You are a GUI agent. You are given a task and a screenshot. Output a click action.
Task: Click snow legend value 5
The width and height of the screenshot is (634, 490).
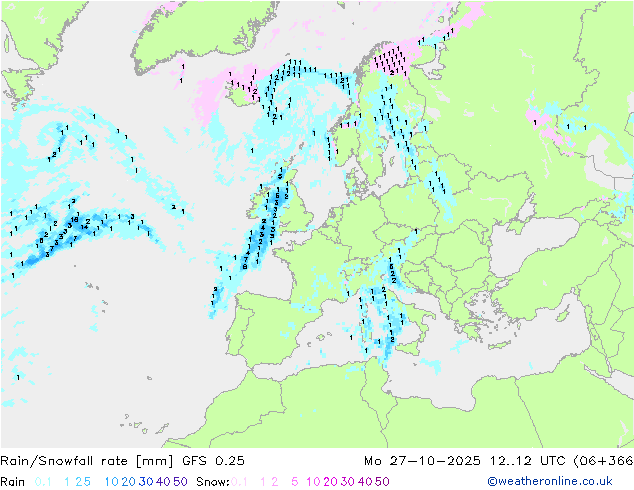click(295, 482)
